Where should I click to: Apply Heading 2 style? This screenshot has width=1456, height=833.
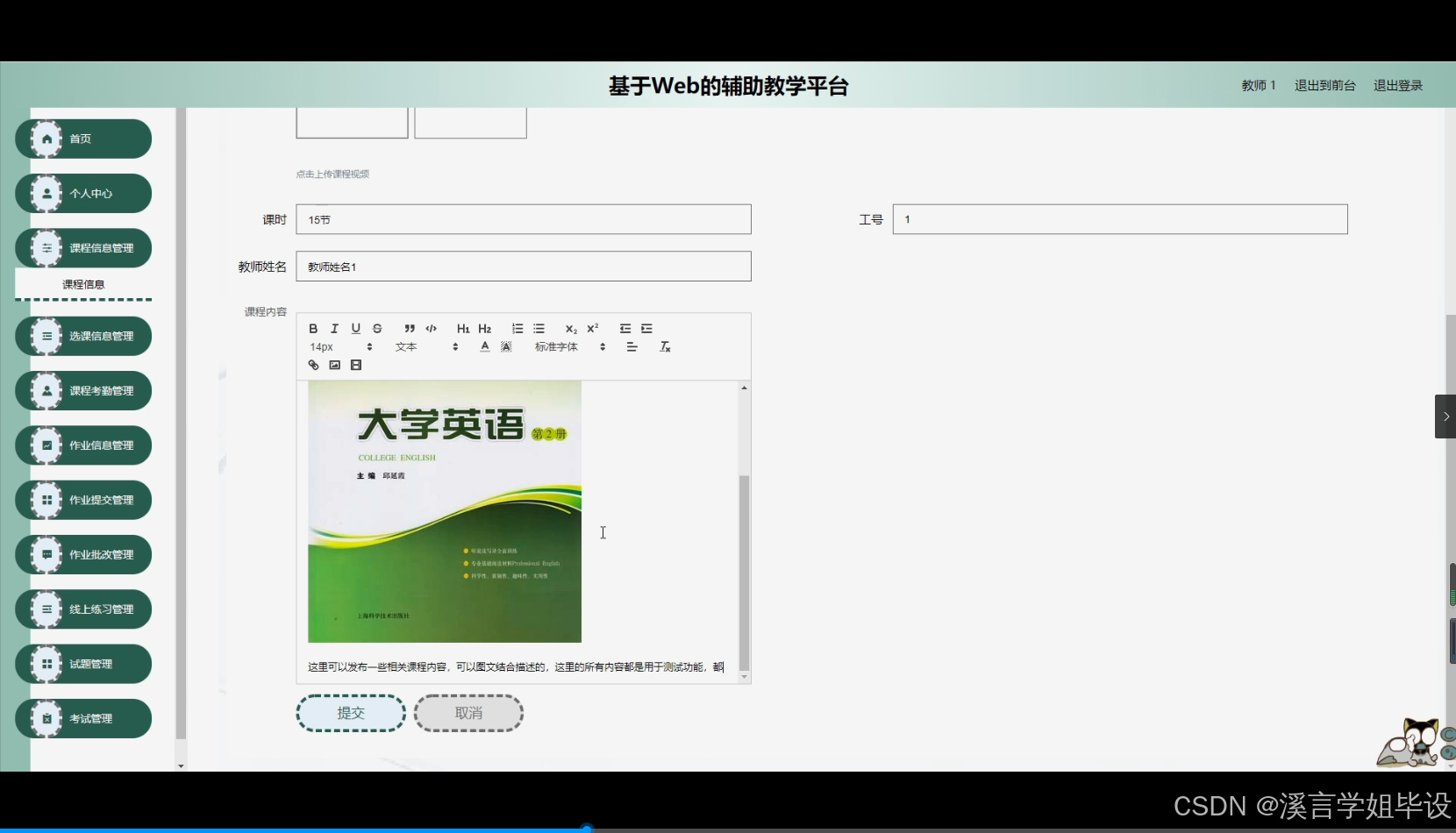coord(485,329)
